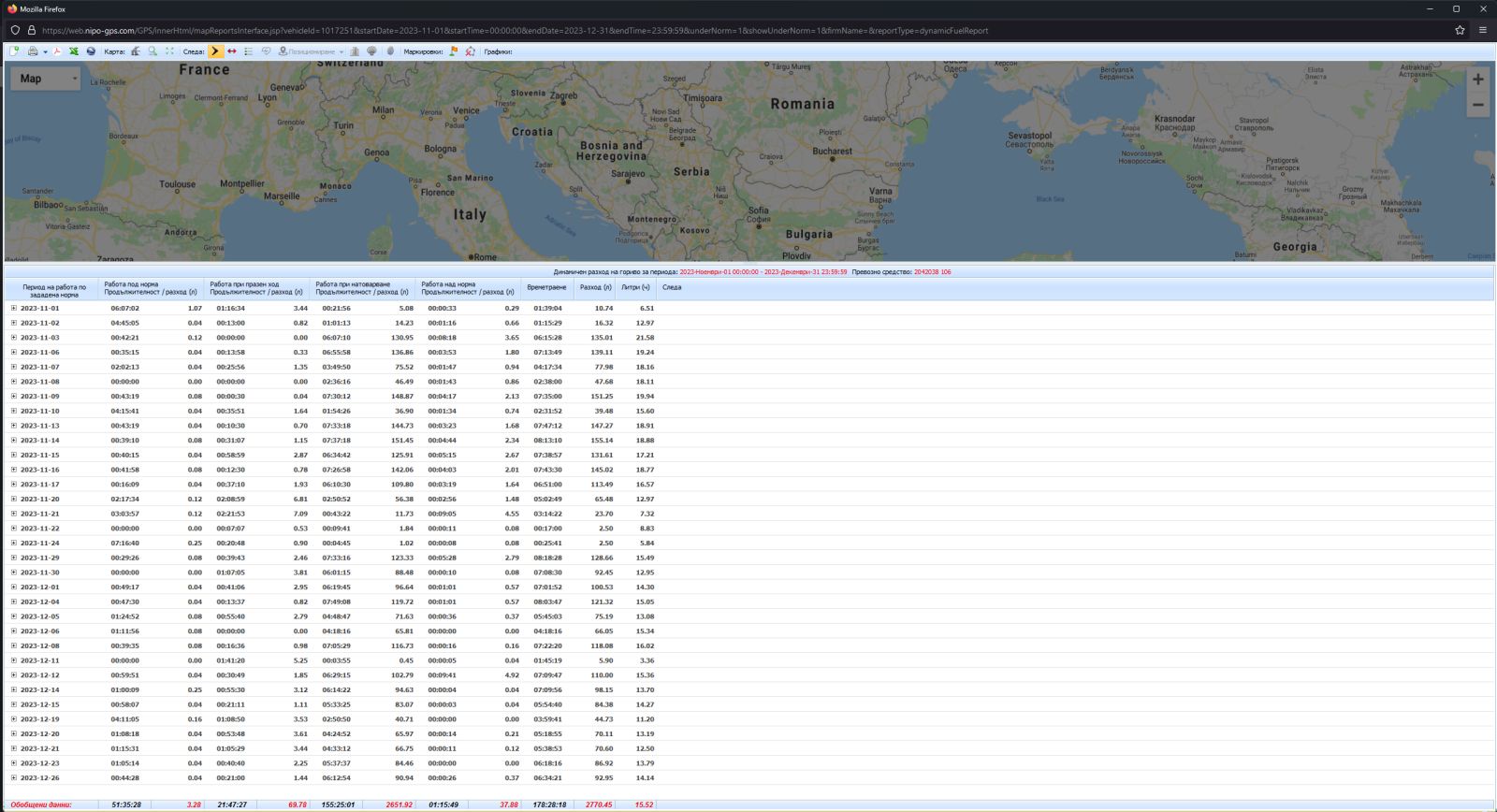Screen dimensions: 1497x812
Task: Click the total consumption value 2770.45
Action: coord(599,805)
